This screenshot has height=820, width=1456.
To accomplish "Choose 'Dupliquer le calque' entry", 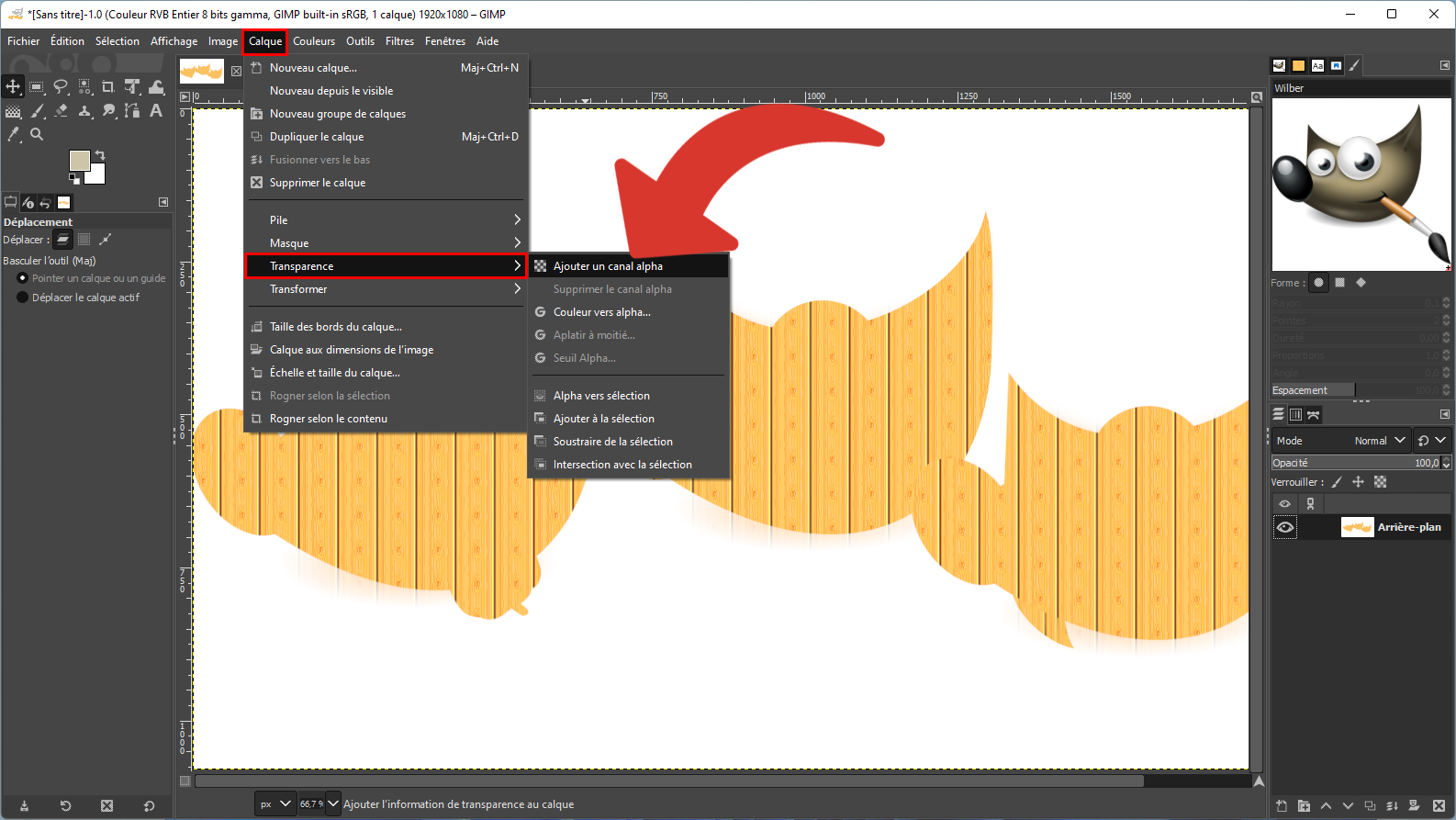I will [385, 137].
